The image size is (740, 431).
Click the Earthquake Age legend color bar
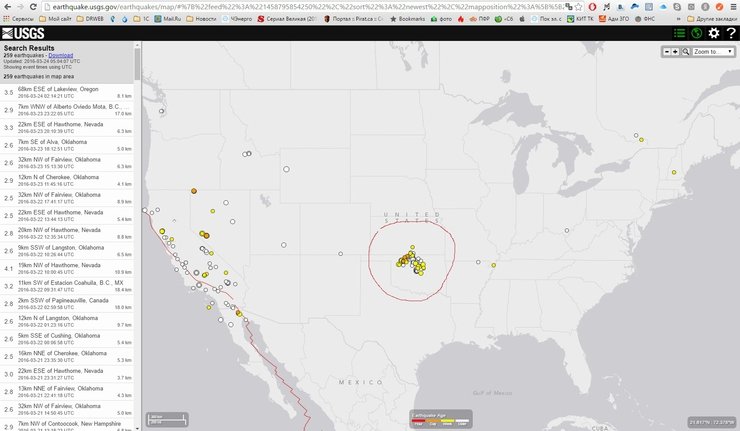click(x=441, y=421)
